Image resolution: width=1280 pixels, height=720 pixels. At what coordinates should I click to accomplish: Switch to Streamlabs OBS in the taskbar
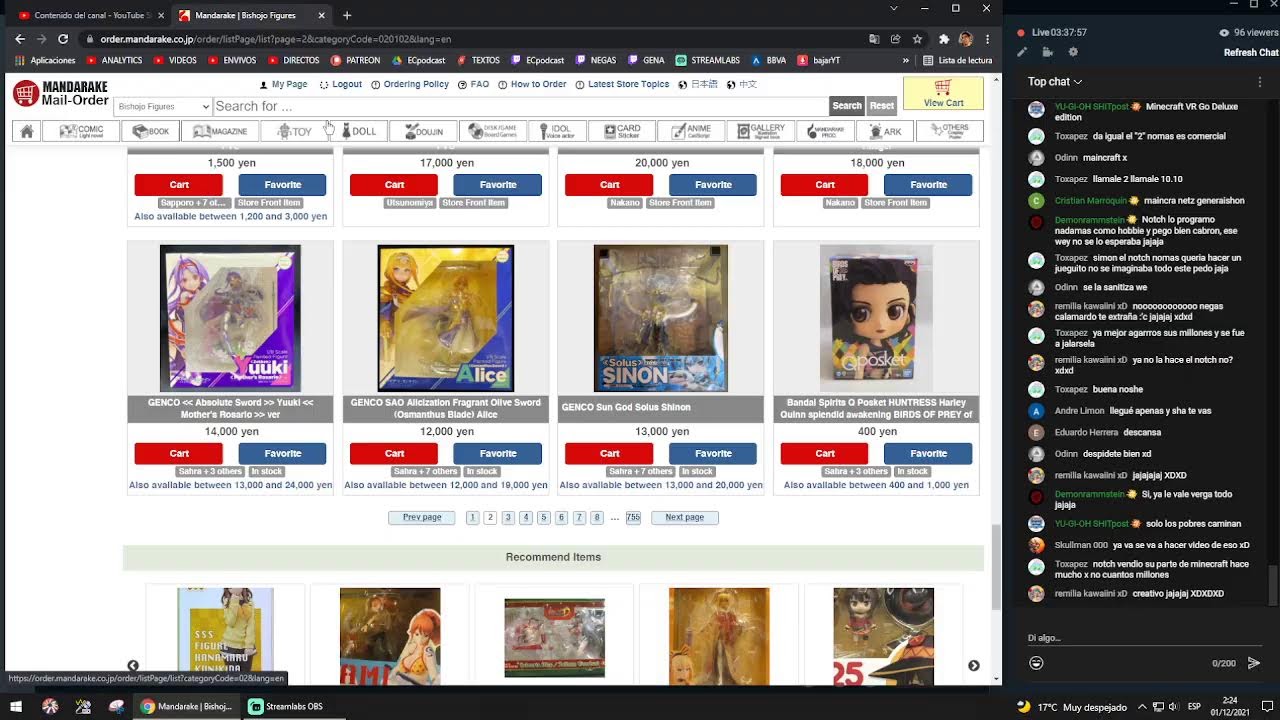pyautogui.click(x=287, y=706)
